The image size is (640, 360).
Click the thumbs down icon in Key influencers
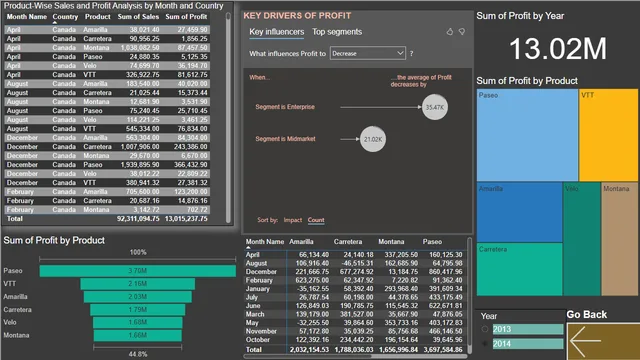(462, 32)
